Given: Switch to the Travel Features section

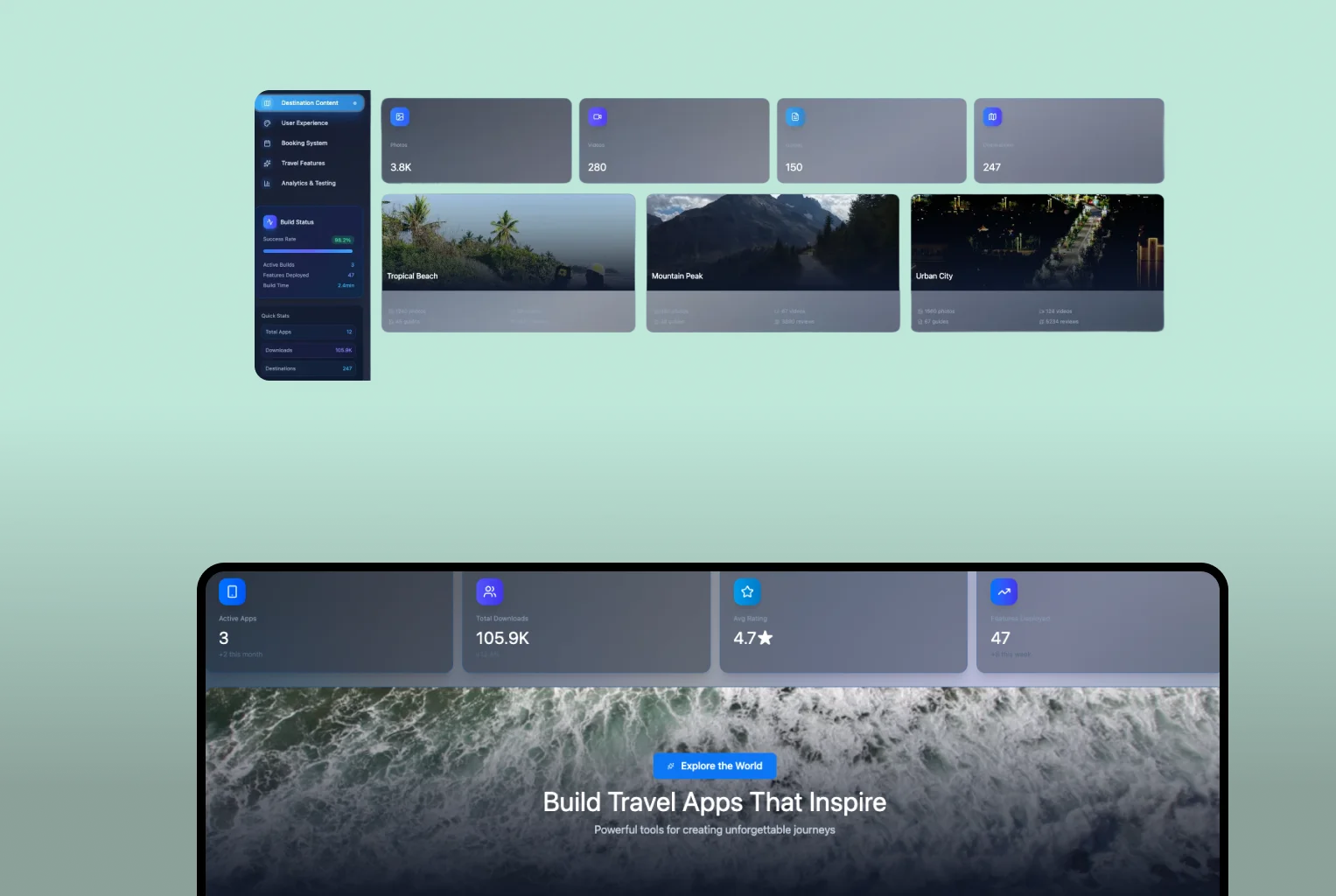Looking at the screenshot, I should pyautogui.click(x=302, y=163).
